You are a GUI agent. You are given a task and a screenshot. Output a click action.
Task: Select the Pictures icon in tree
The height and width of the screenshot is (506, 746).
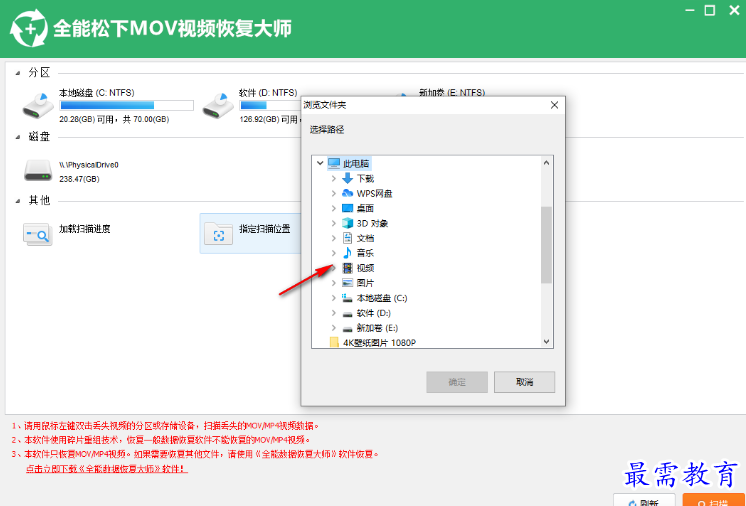click(x=347, y=283)
